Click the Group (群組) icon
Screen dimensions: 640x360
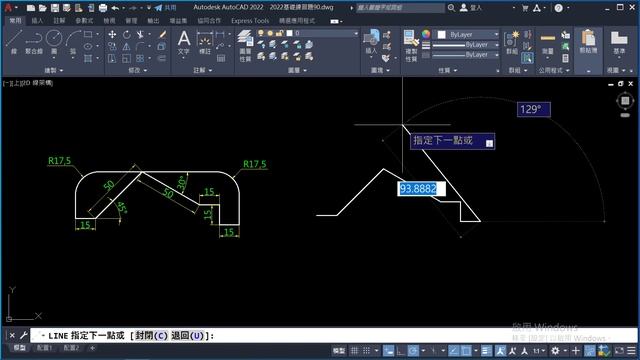pyautogui.click(x=511, y=42)
